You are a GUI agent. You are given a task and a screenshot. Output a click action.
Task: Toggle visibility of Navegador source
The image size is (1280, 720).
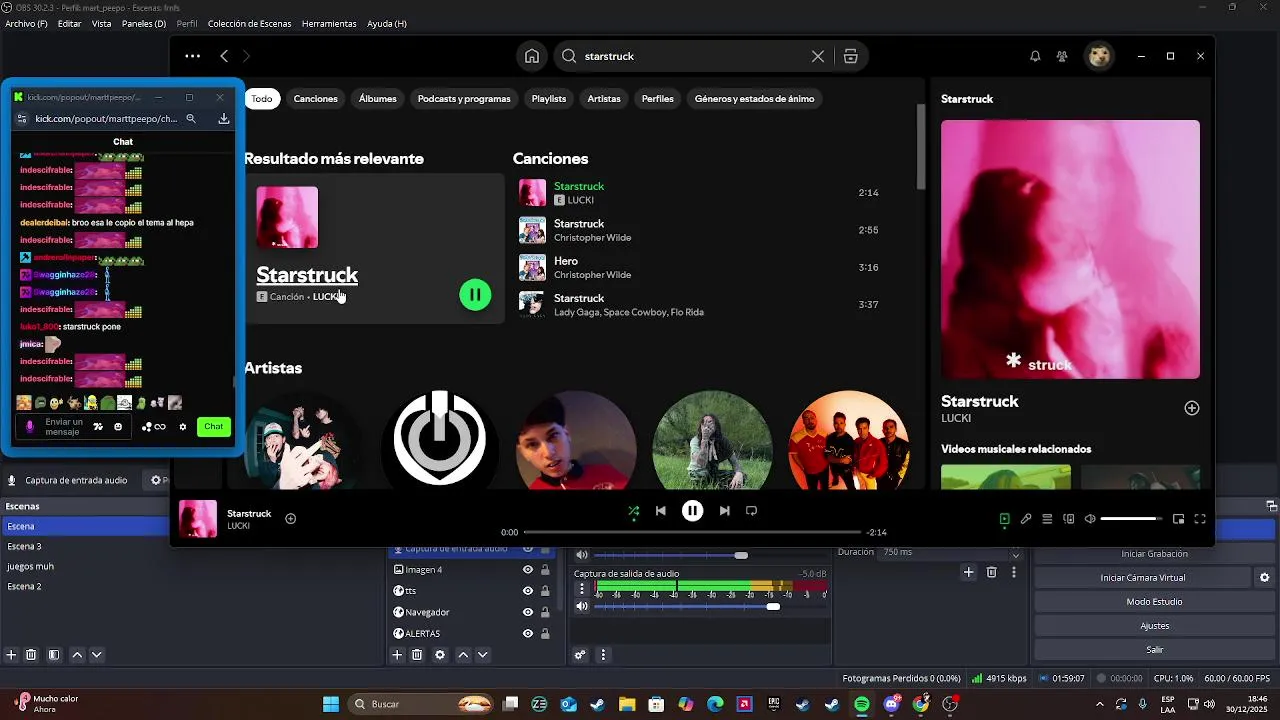tap(528, 612)
